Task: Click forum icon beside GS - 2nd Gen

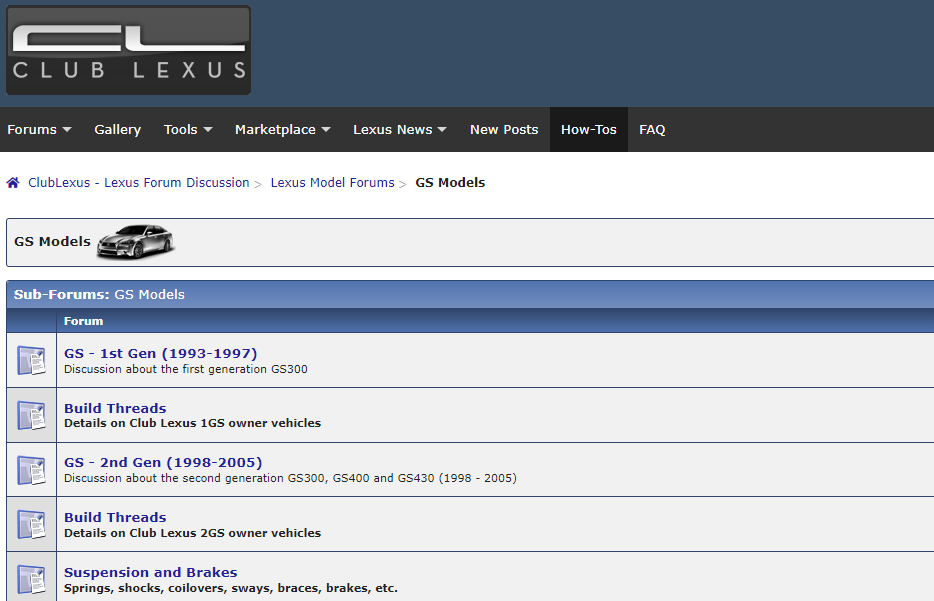Action: pos(32,470)
